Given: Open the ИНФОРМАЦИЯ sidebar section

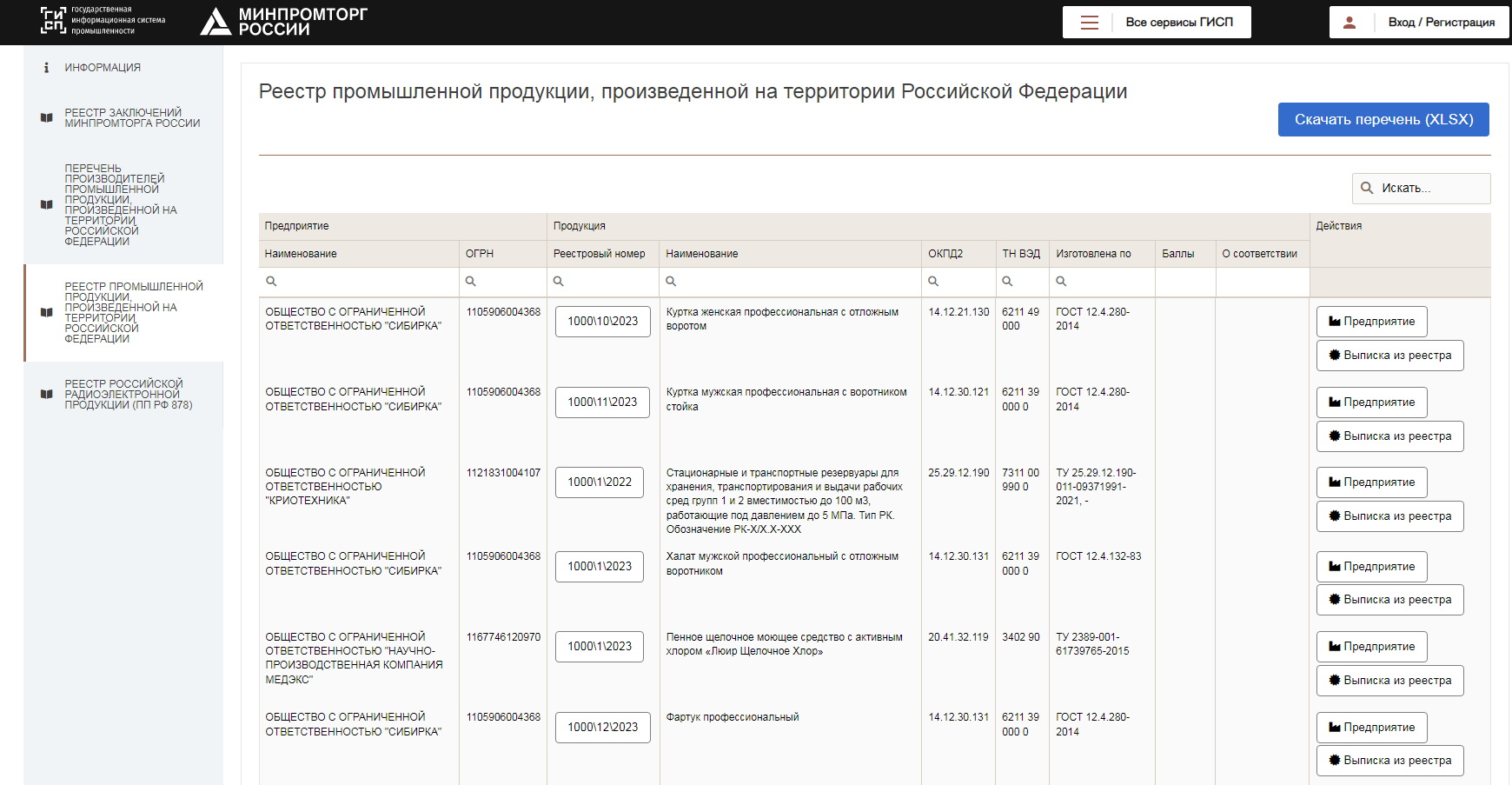Looking at the screenshot, I should 123,68.
